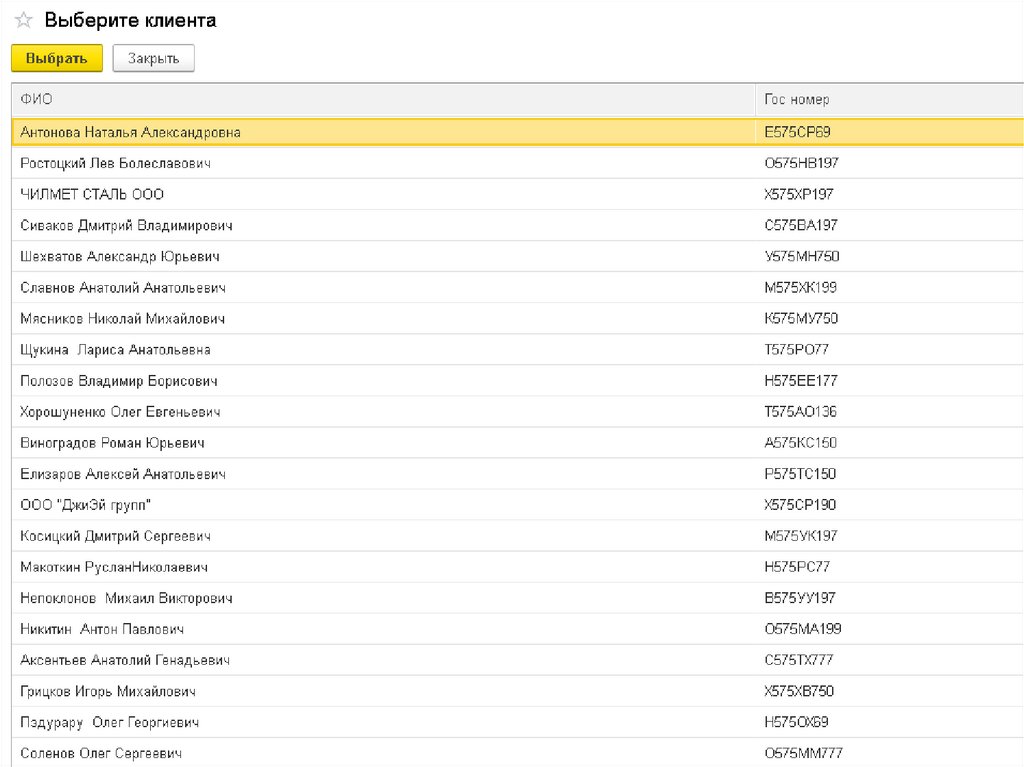Screen dimensions: 1024x767
Task: Select Грицков Игорь Михайлович row
Action: click(x=107, y=691)
